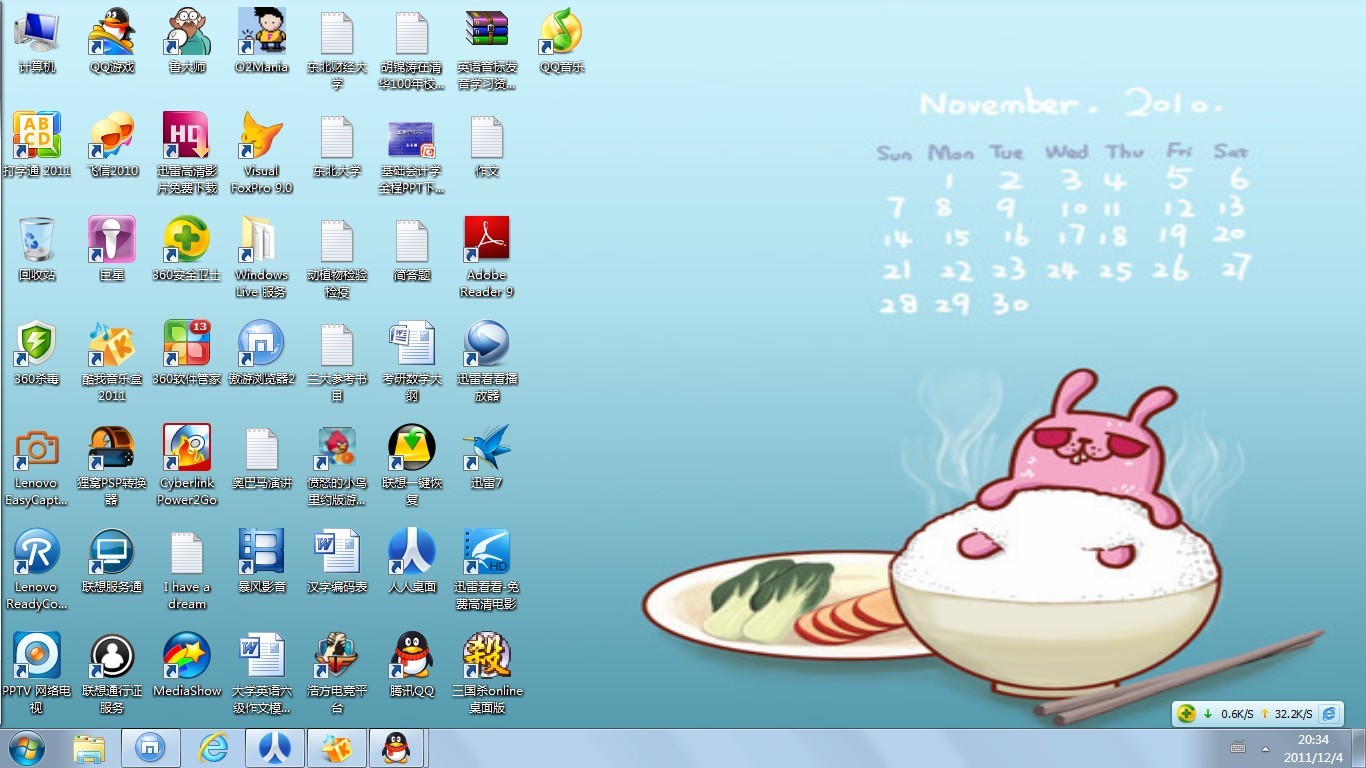Launch the 迅雷7 shortcut
The width and height of the screenshot is (1366, 768).
(x=487, y=457)
